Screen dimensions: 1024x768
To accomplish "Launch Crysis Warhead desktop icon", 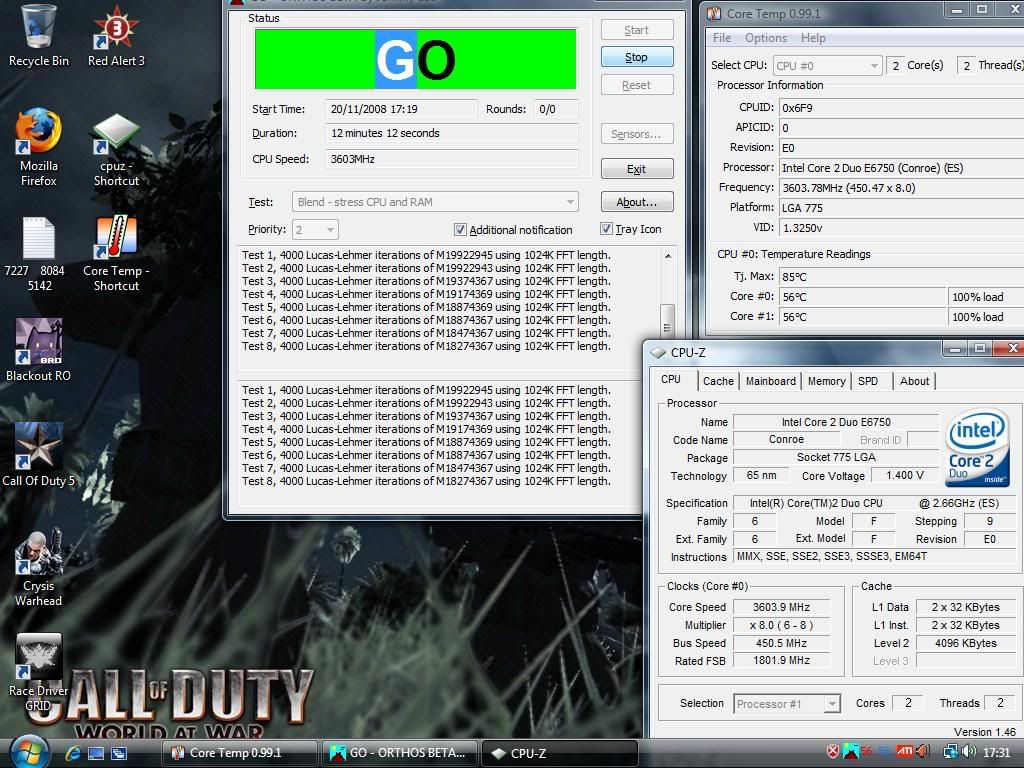I will pyautogui.click(x=38, y=553).
